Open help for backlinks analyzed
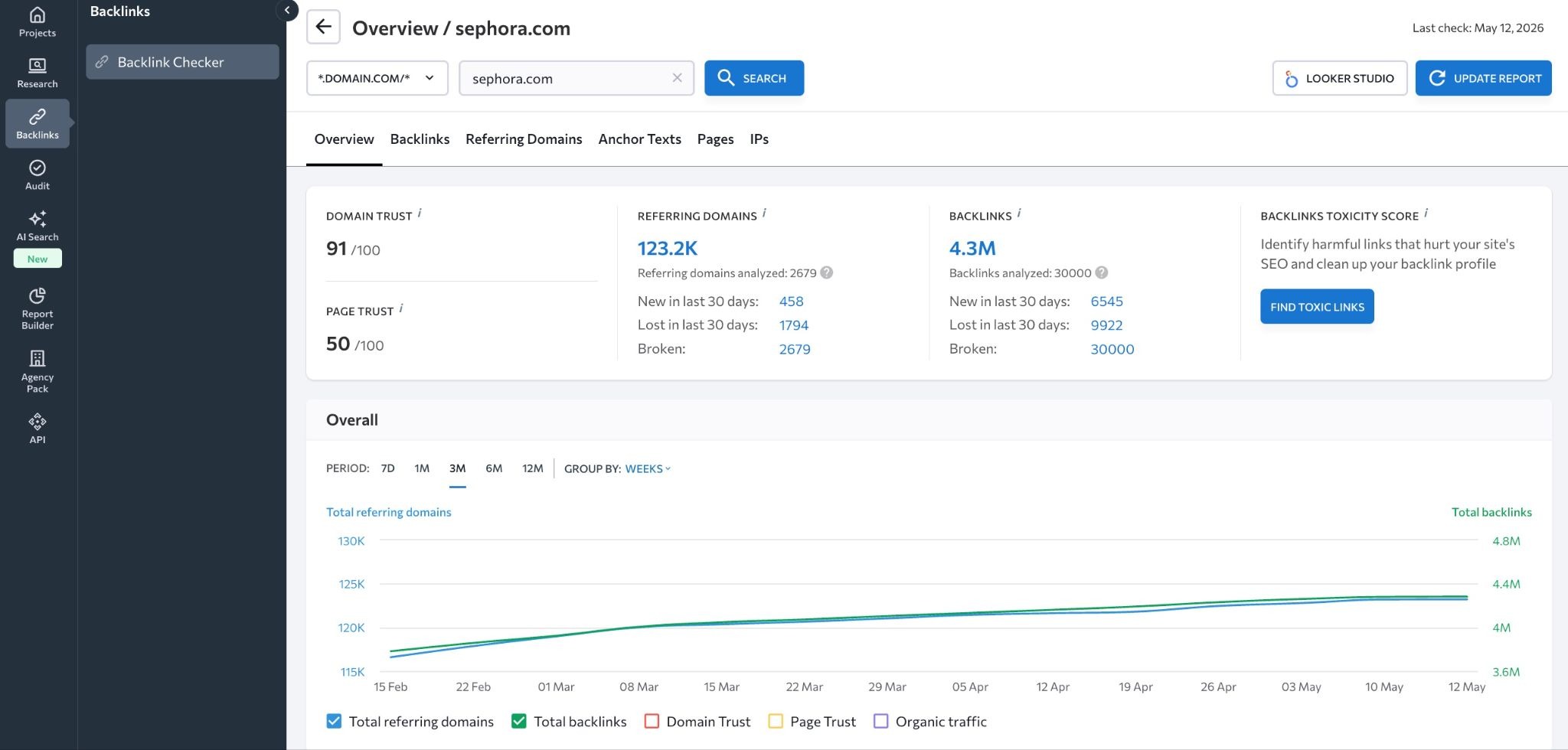This screenshot has width=1568, height=750. tap(1102, 272)
